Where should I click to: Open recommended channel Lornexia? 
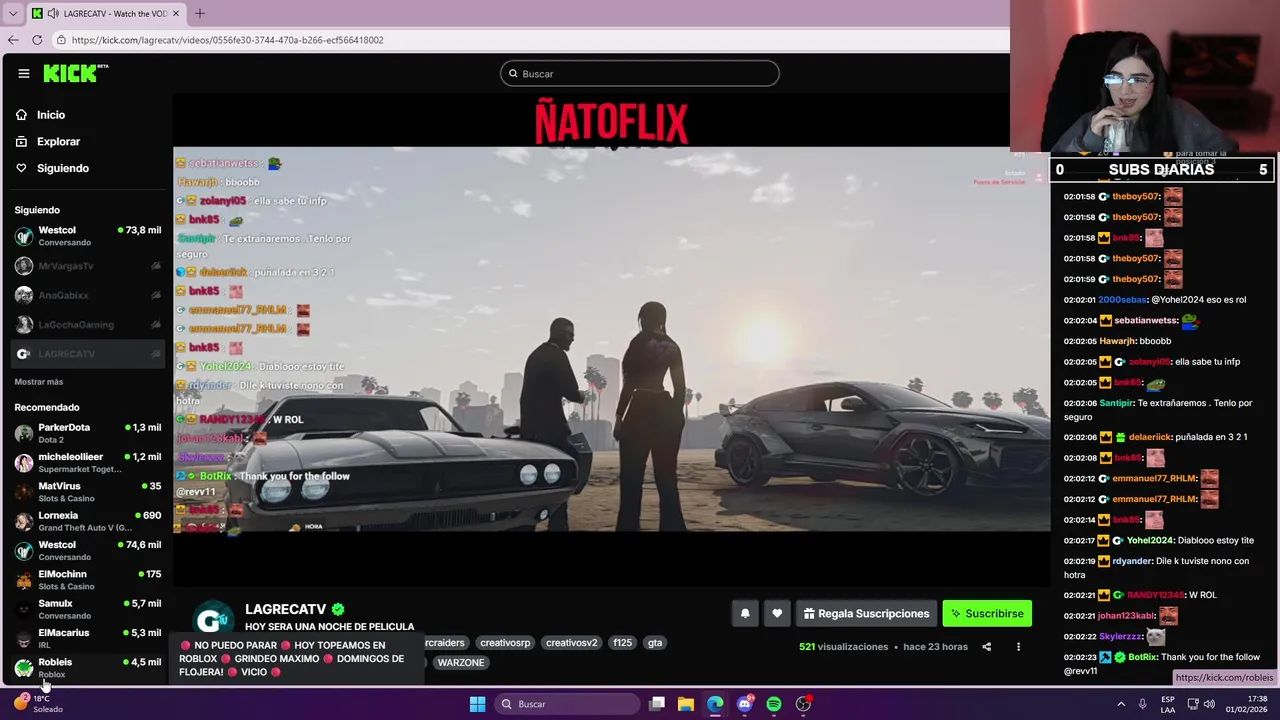click(x=88, y=521)
